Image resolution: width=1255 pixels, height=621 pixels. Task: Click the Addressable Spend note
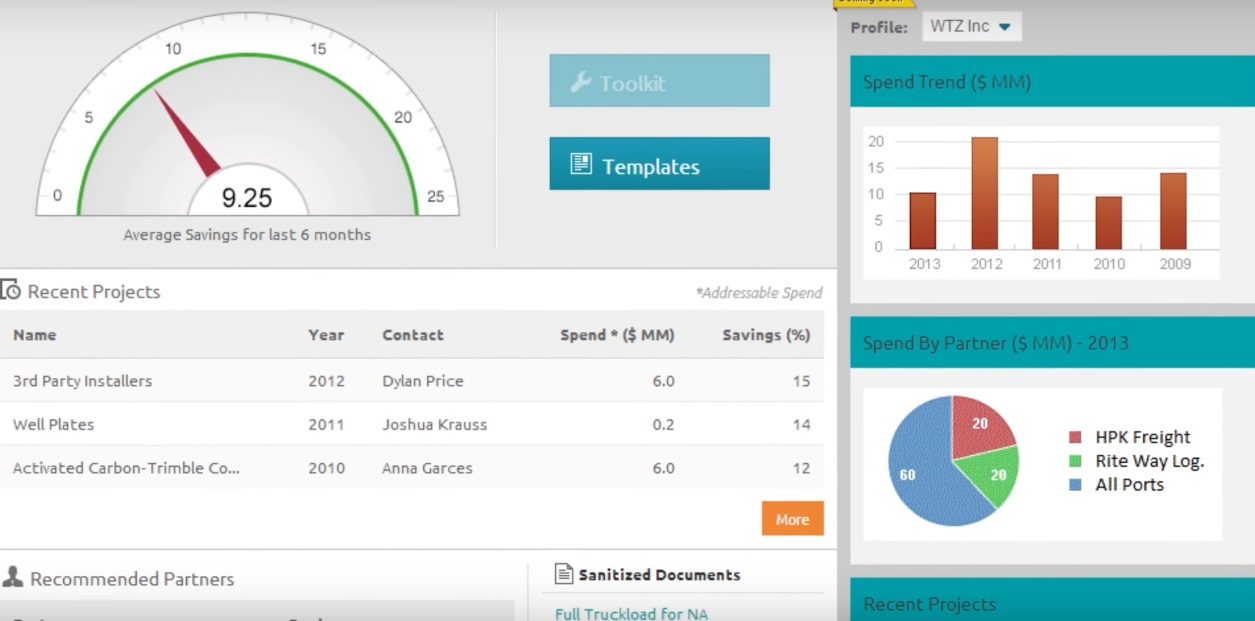point(760,292)
